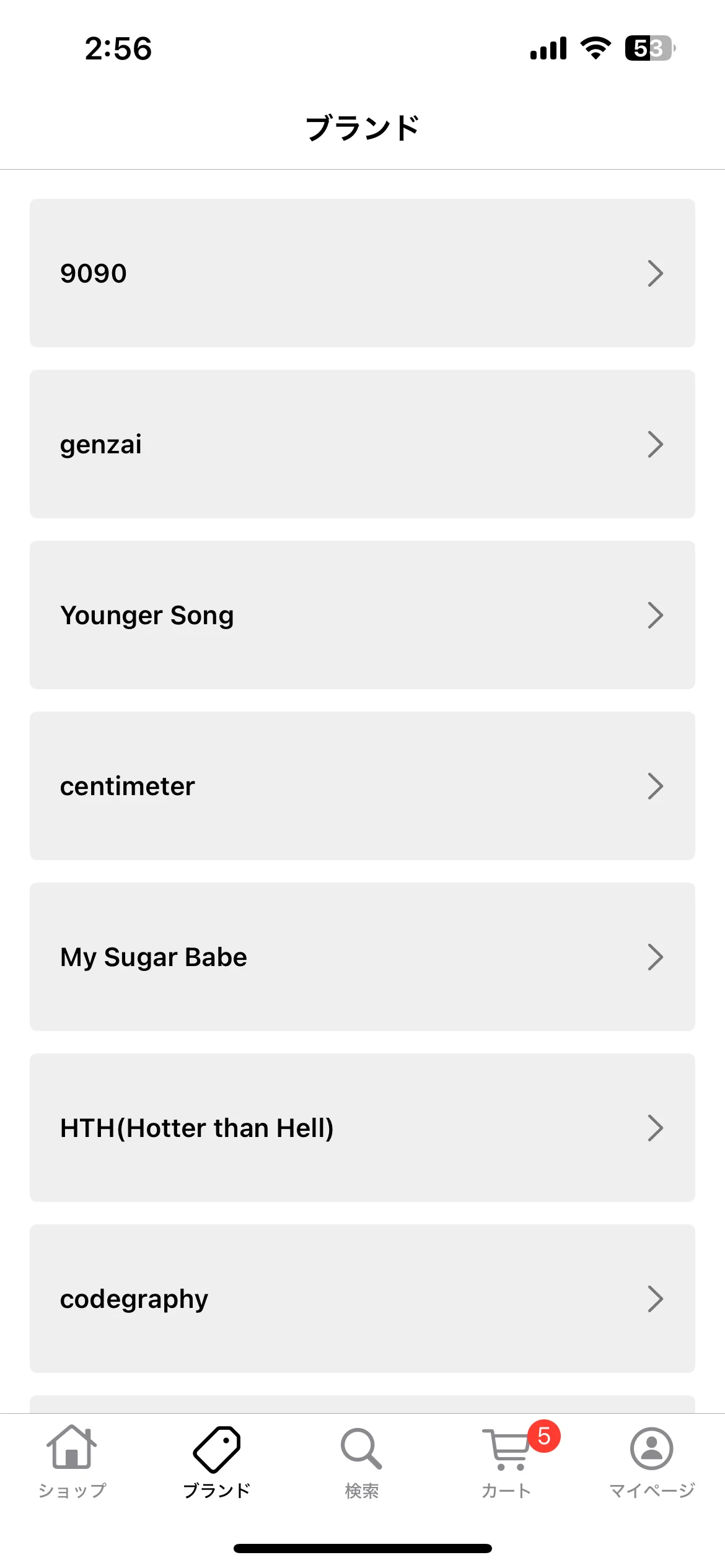This screenshot has height=1568, width=725.
Task: Expand the codegraphy row chevron
Action: pyautogui.click(x=655, y=1299)
